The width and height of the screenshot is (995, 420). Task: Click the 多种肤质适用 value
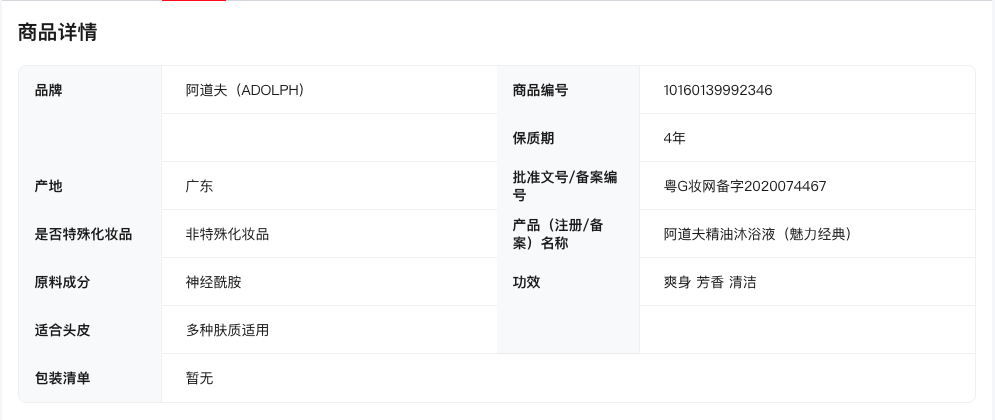click(x=227, y=330)
